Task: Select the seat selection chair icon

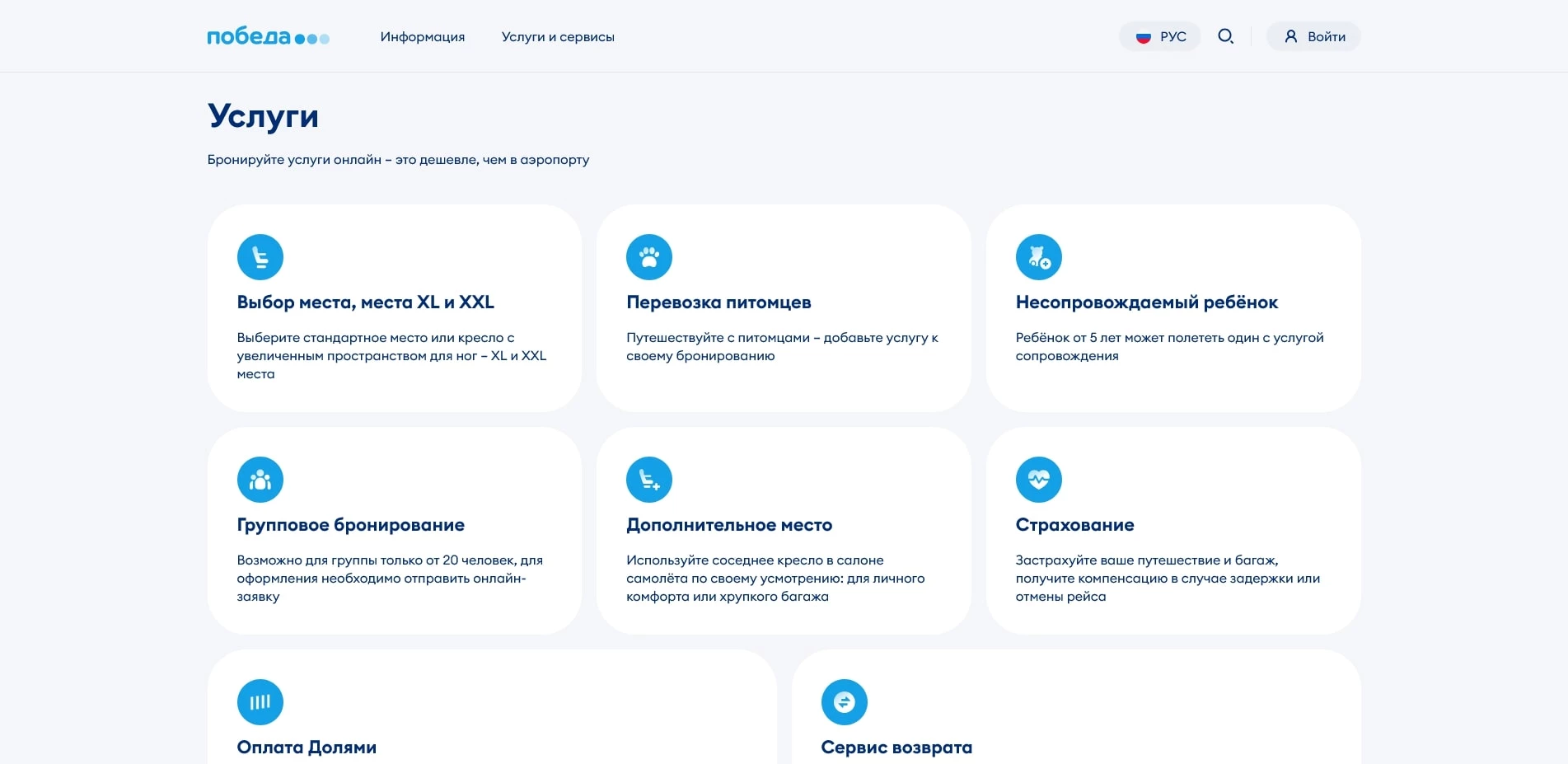Action: pos(260,256)
